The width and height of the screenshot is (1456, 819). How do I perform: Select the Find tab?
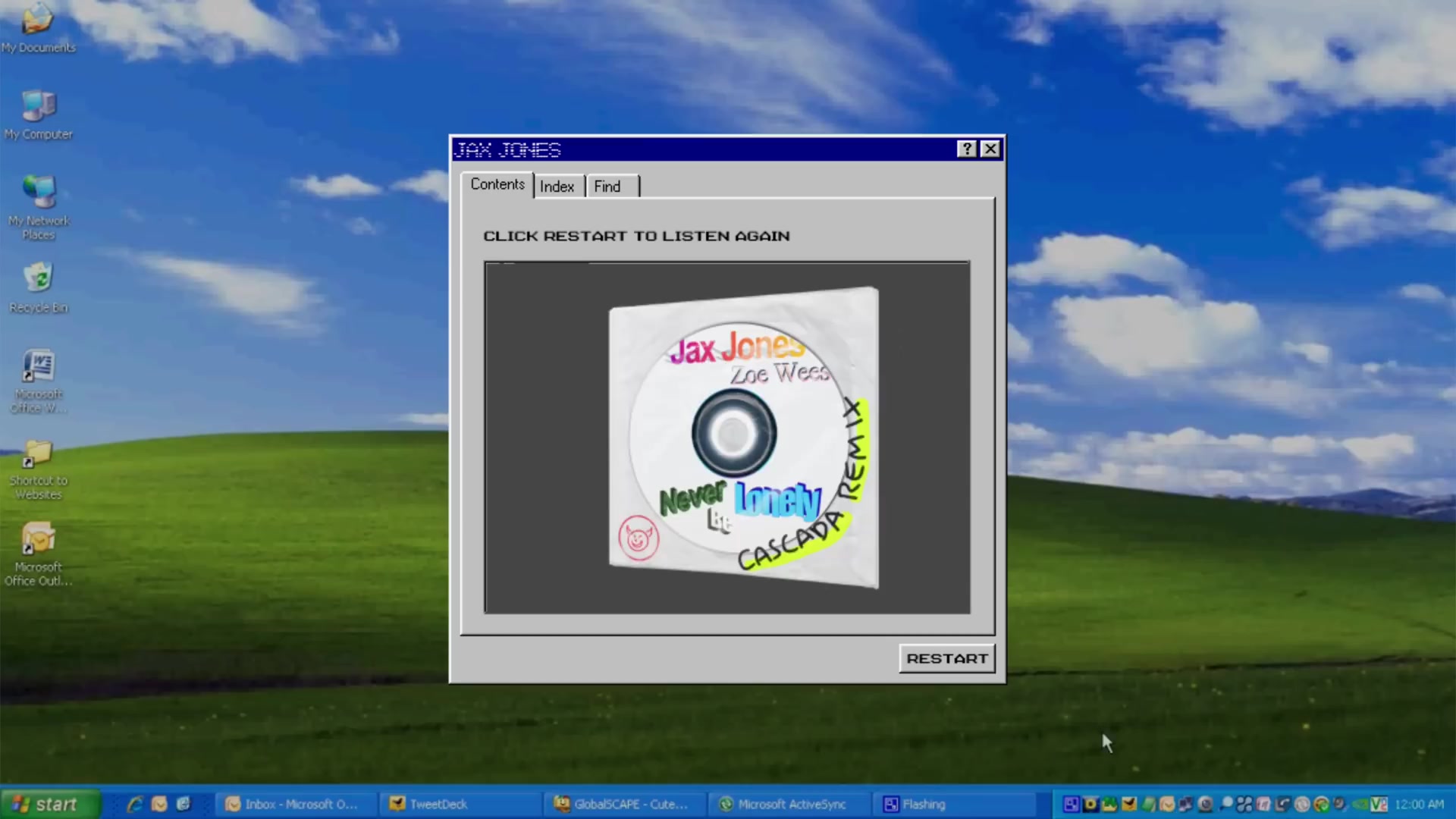tap(611, 187)
